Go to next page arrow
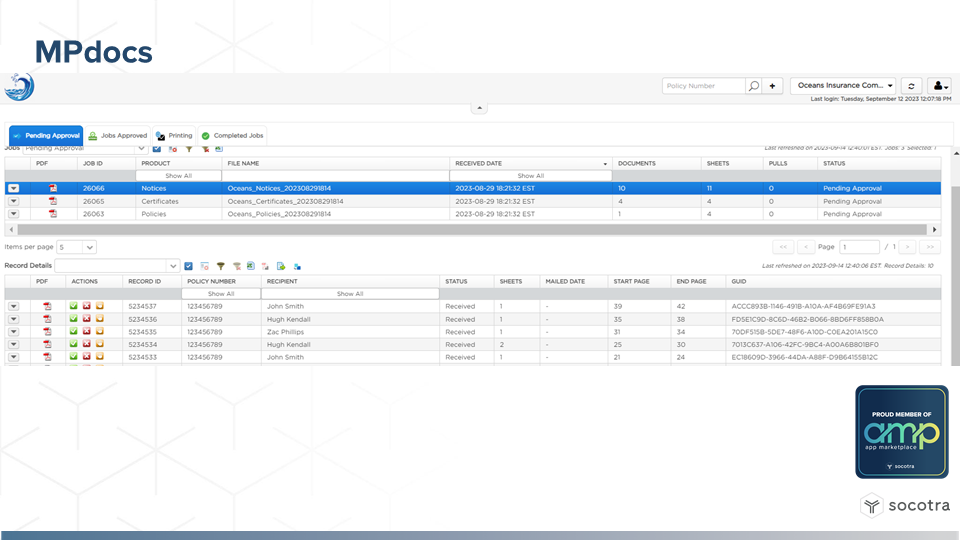This screenshot has width=960, height=540. click(x=907, y=247)
